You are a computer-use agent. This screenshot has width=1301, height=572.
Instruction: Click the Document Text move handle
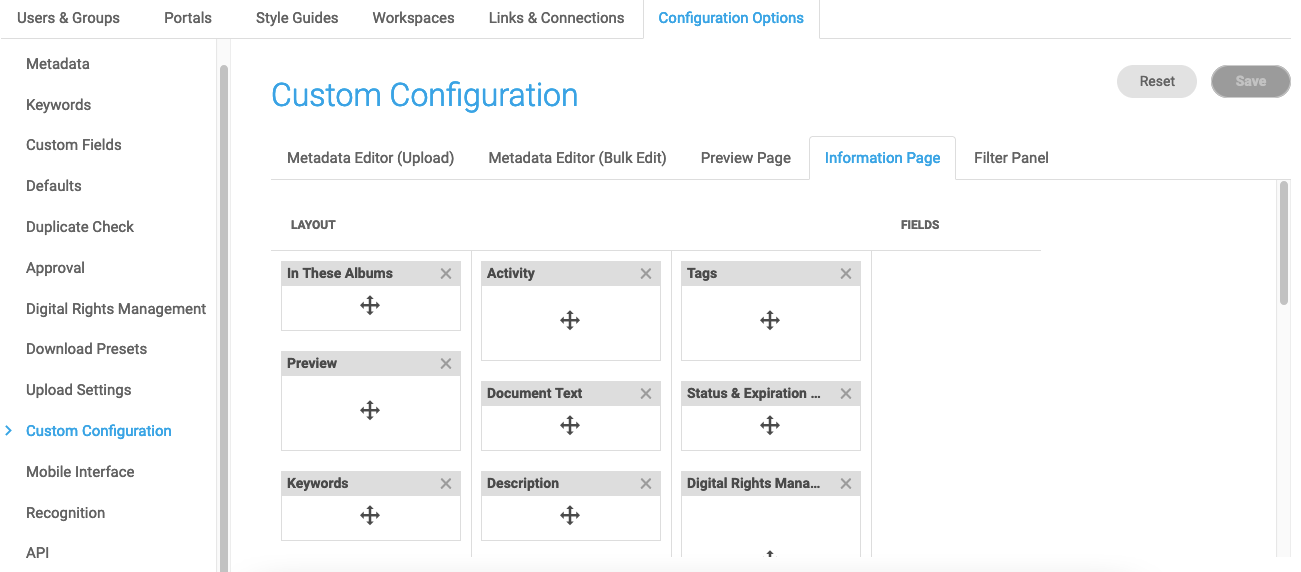point(570,425)
